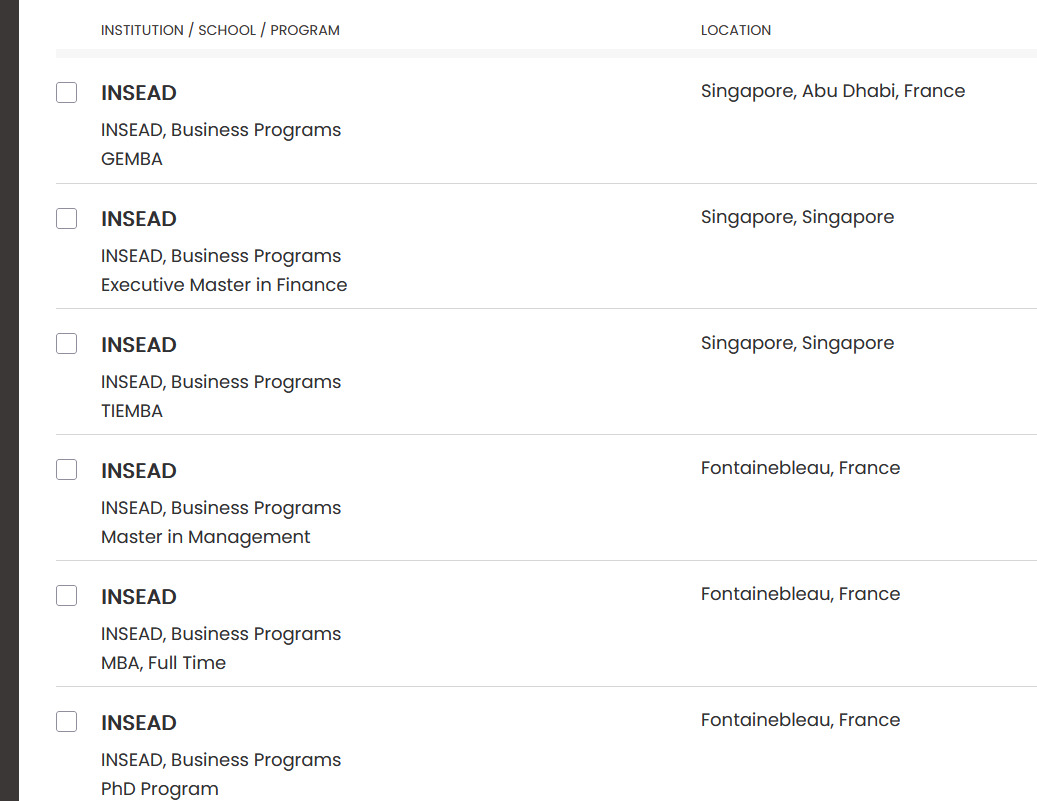Viewport: 1037px width, 801px height.
Task: Click the INSEAD title of the TIEMBA row
Action: coord(138,345)
